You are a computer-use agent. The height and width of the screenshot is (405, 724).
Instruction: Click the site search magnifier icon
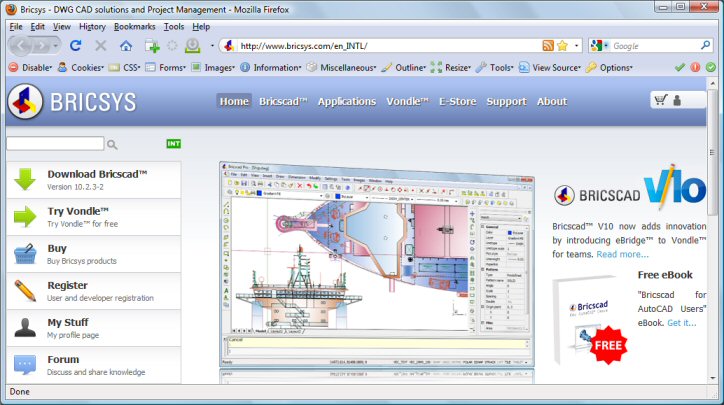(x=112, y=145)
